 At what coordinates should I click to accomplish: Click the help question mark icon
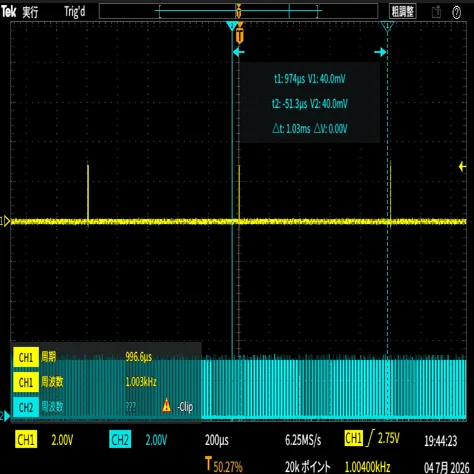[x=456, y=12]
